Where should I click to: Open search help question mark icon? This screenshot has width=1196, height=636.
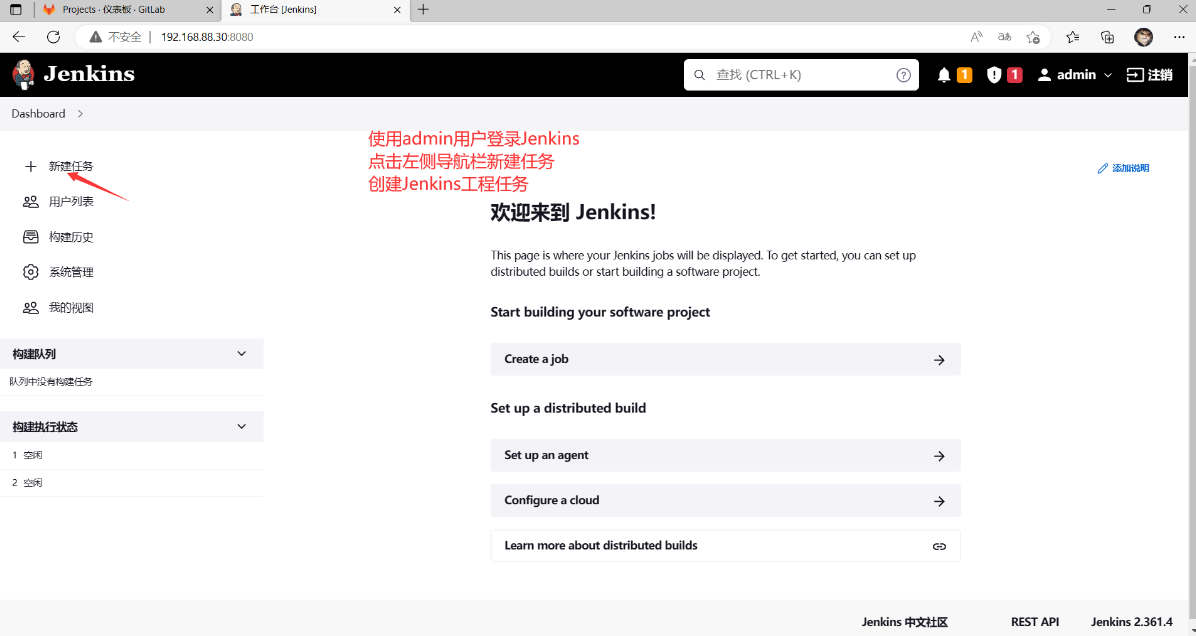click(x=903, y=75)
